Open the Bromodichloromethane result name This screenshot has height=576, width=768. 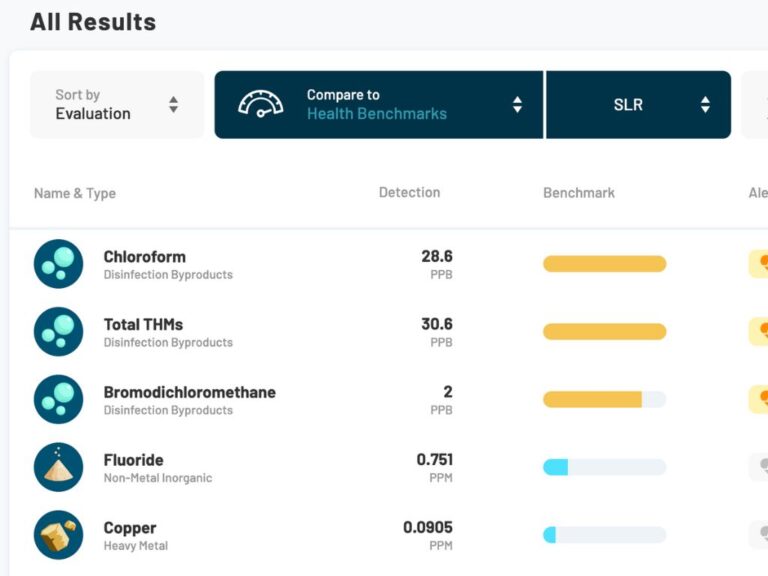190,392
